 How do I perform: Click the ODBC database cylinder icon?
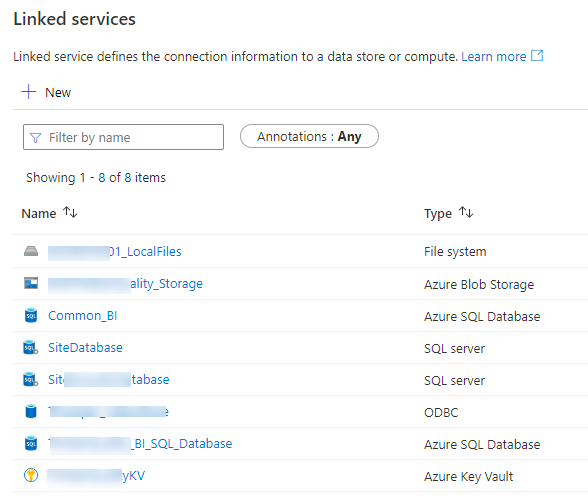point(31,411)
